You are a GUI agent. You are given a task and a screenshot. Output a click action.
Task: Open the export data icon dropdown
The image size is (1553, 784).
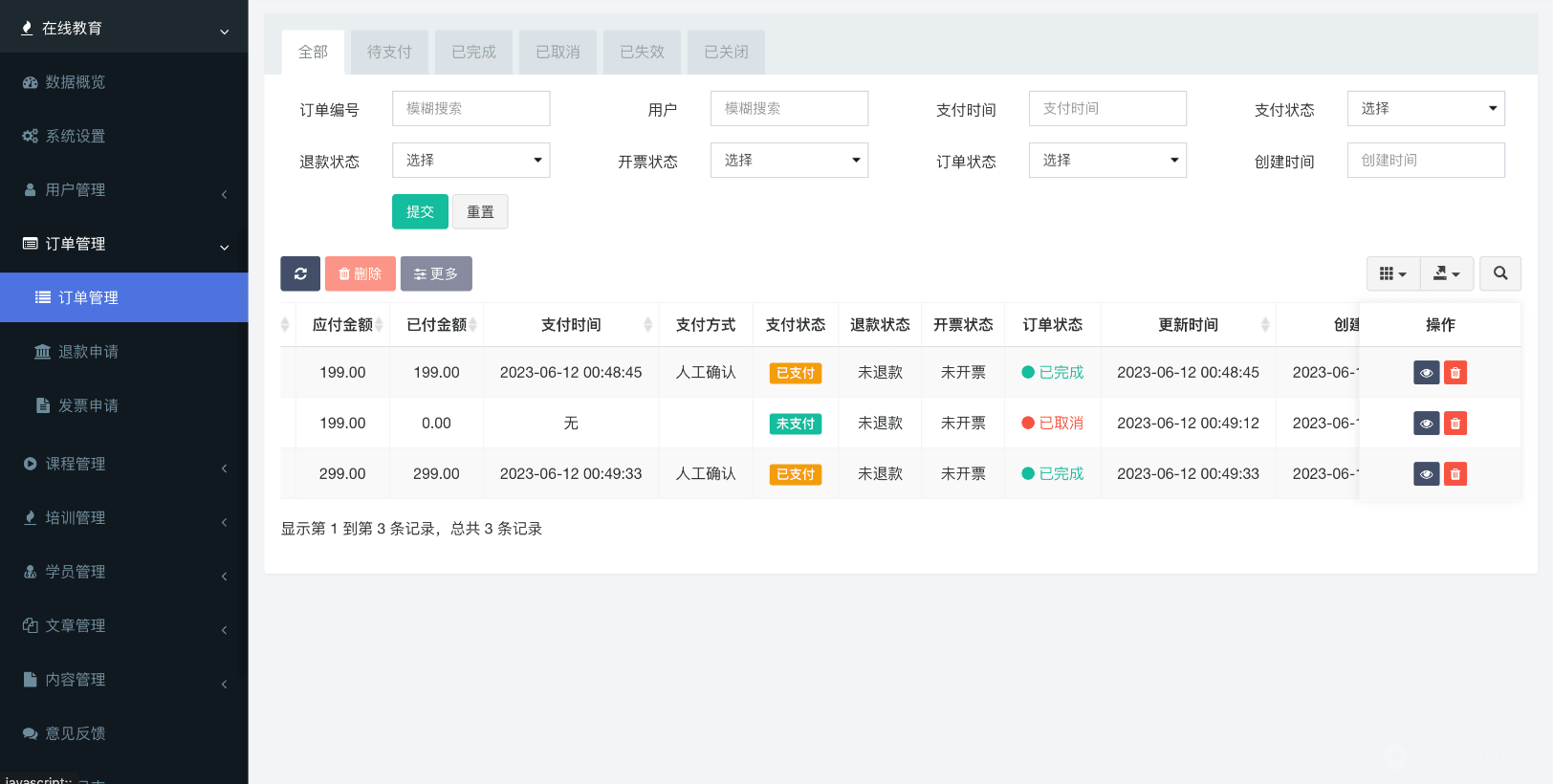1446,273
